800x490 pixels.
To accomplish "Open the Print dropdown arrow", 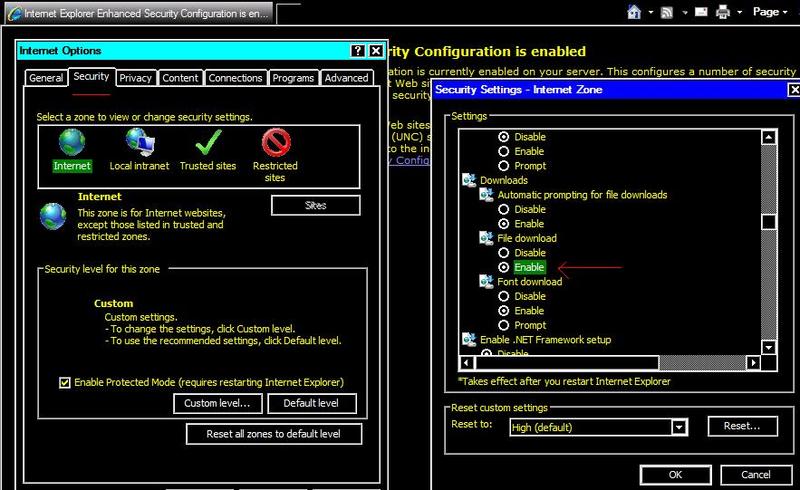I will click(739, 12).
